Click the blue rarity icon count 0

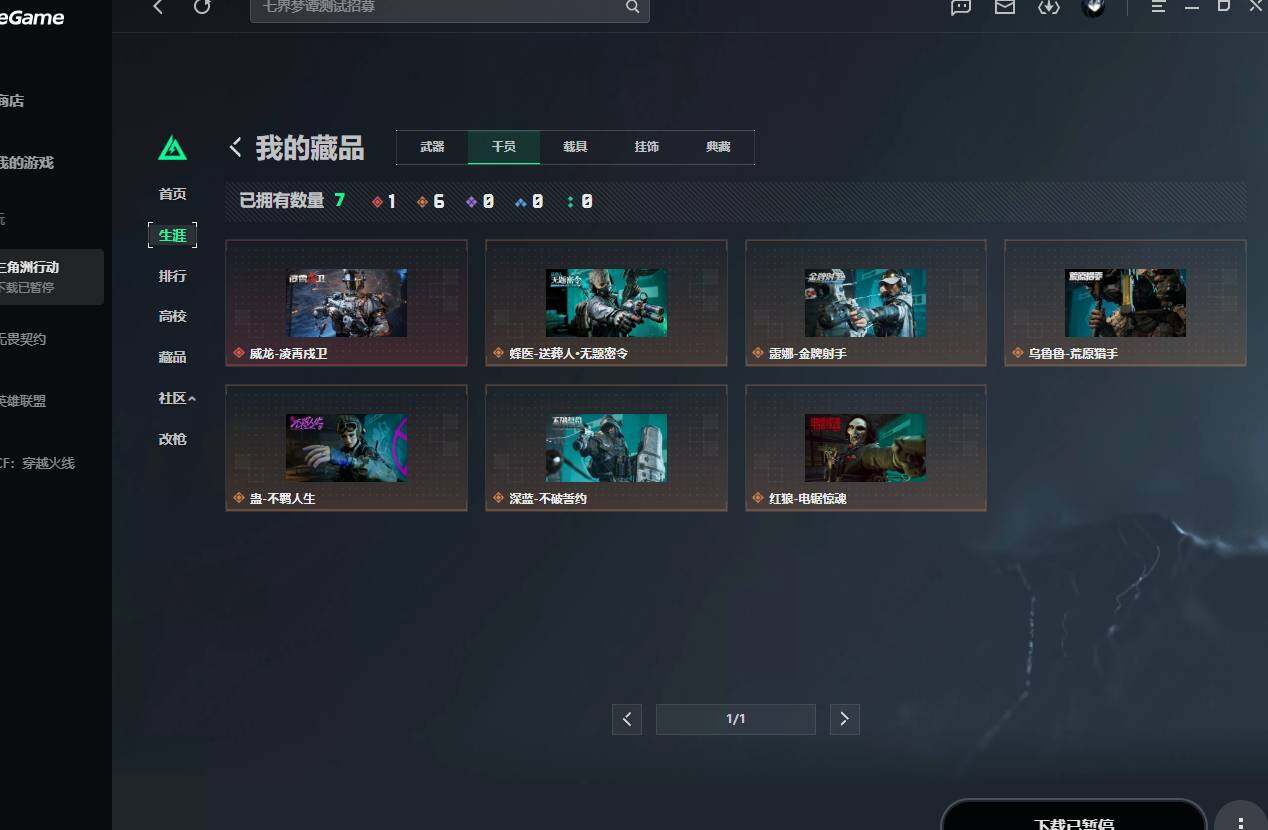[x=529, y=201]
